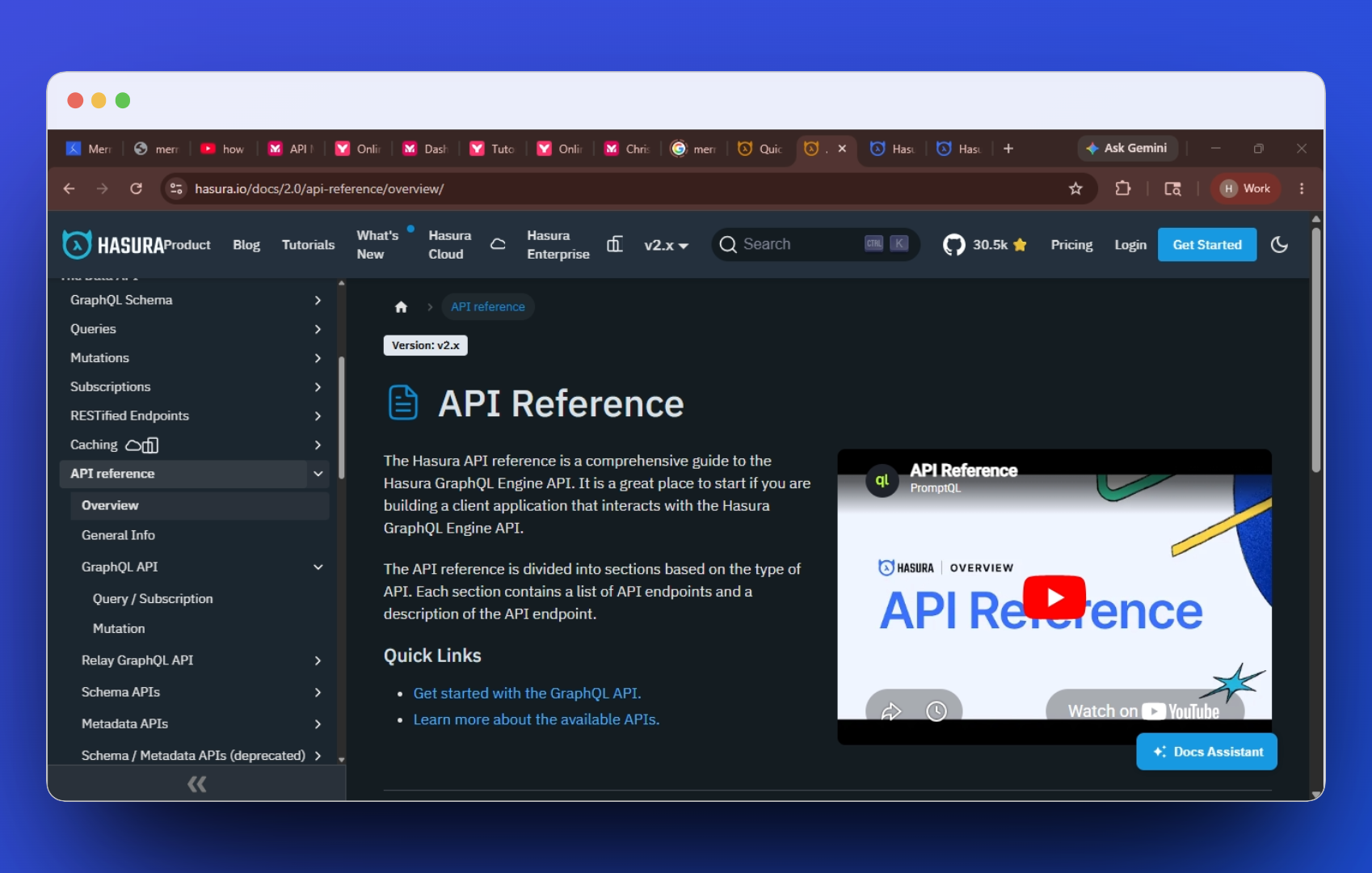This screenshot has height=873, width=1372.
Task: Open the Docs Assistant
Action: pos(1207,752)
